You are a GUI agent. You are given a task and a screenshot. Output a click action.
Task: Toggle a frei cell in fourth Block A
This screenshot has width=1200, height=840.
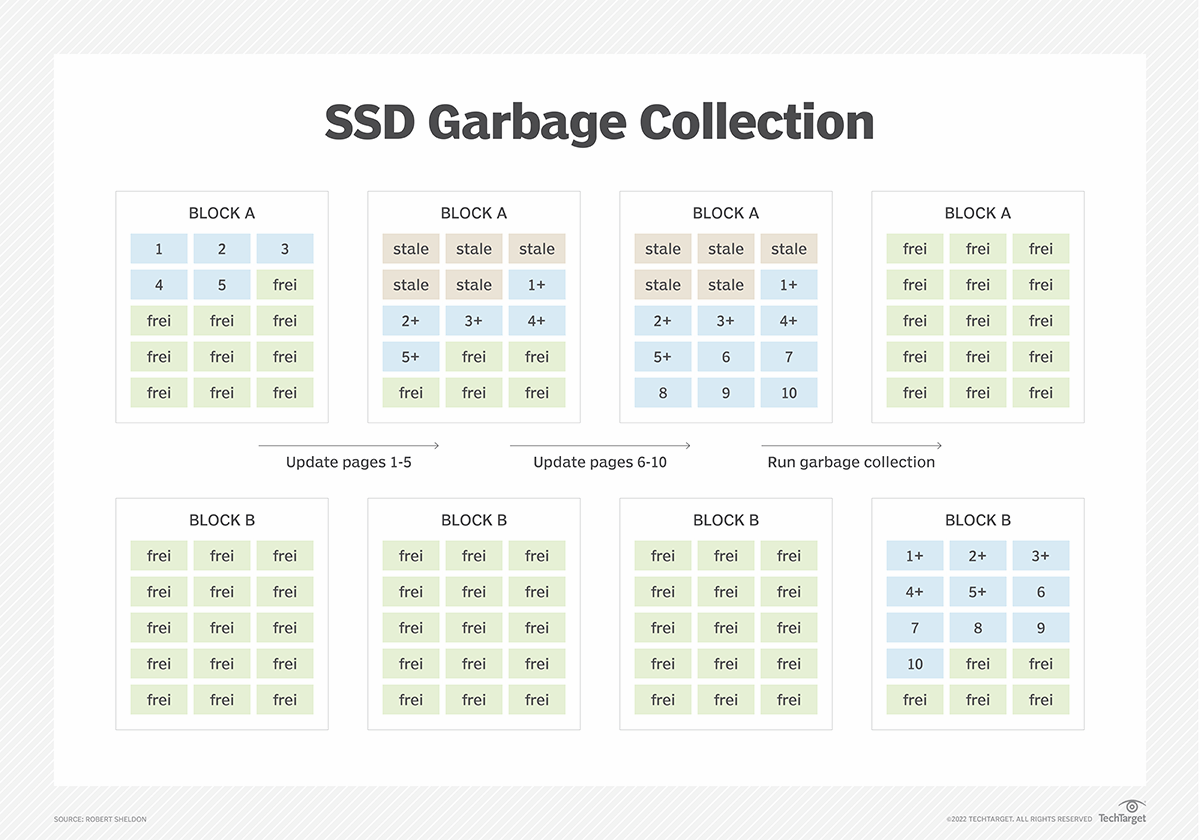[x=914, y=248]
